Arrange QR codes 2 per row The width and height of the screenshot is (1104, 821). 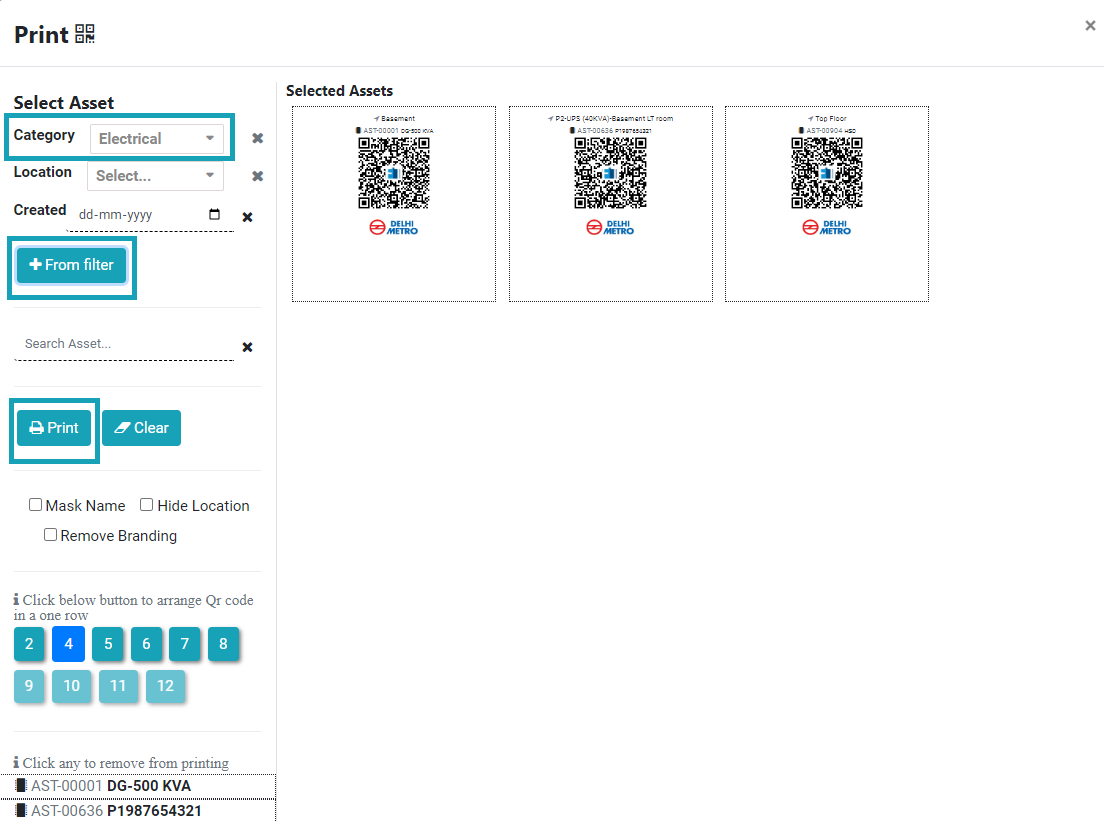[x=29, y=644]
